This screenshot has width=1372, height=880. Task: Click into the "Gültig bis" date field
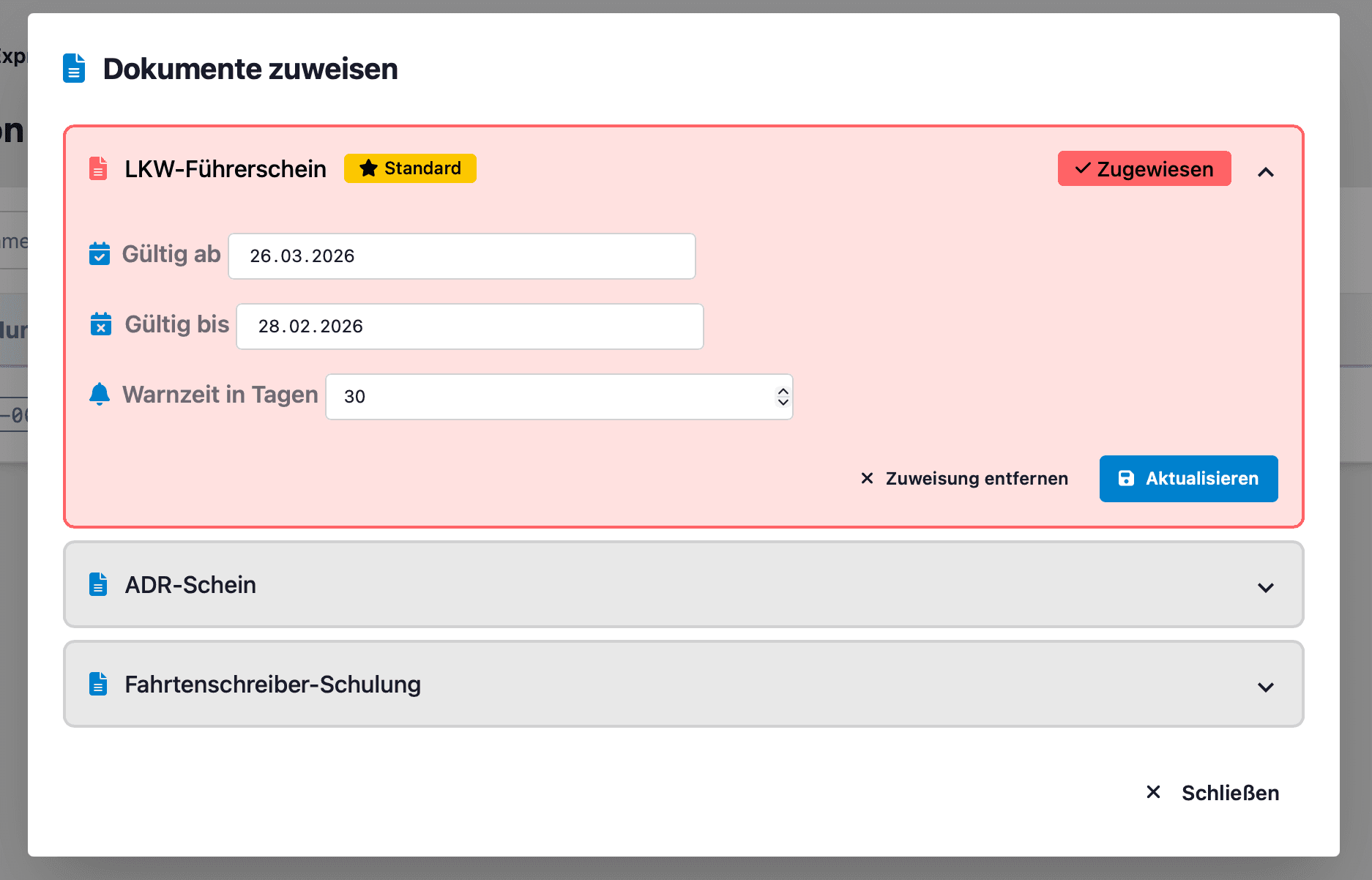(469, 326)
